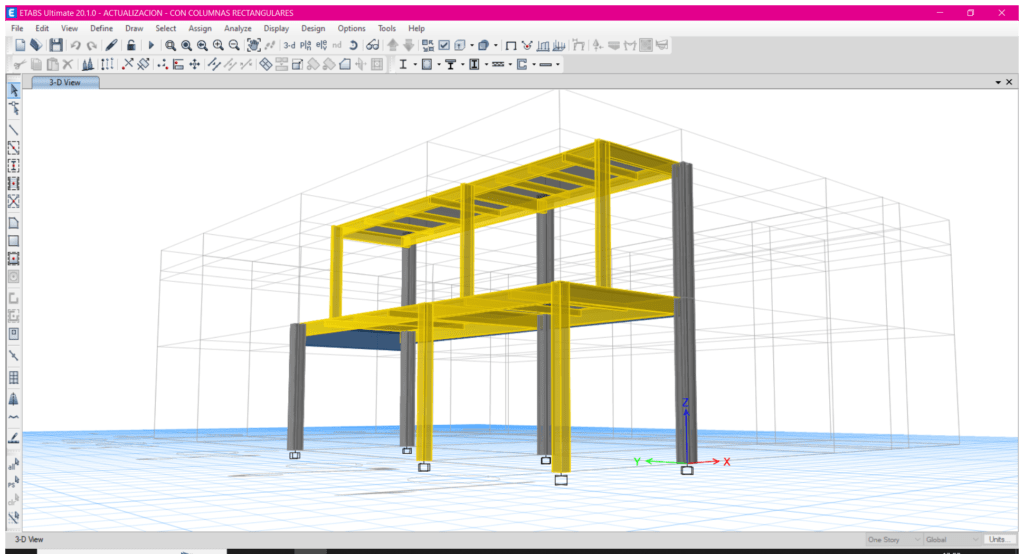
Task: Choose the quick draw braces X tool
Action: 13,201
